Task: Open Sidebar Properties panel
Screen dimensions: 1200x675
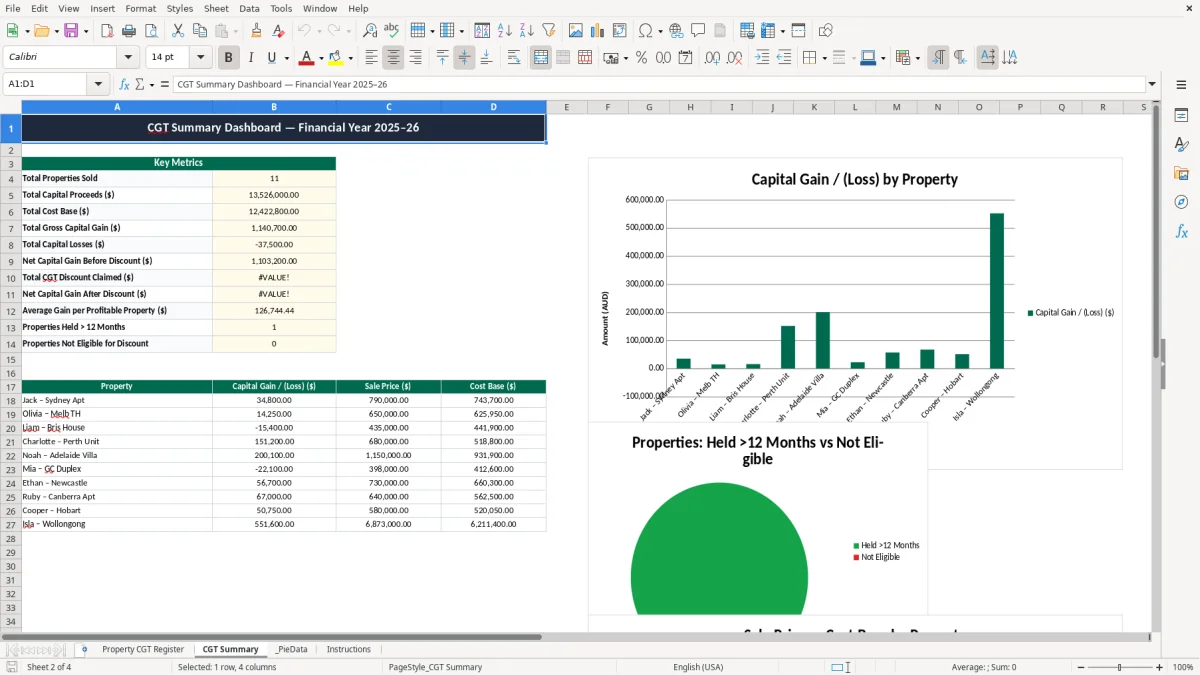Action: [1181, 116]
